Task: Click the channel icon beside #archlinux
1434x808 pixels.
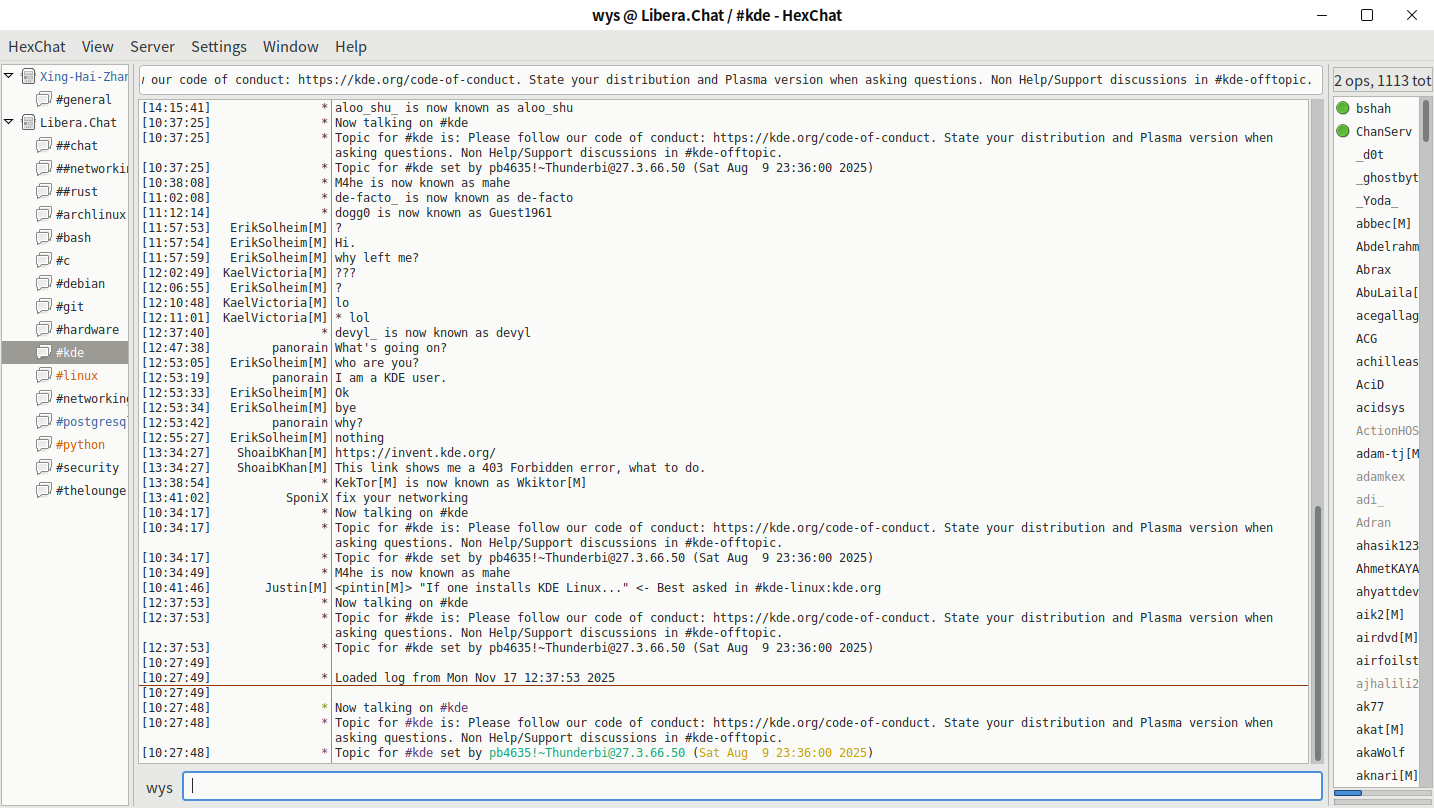Action: pos(43,214)
